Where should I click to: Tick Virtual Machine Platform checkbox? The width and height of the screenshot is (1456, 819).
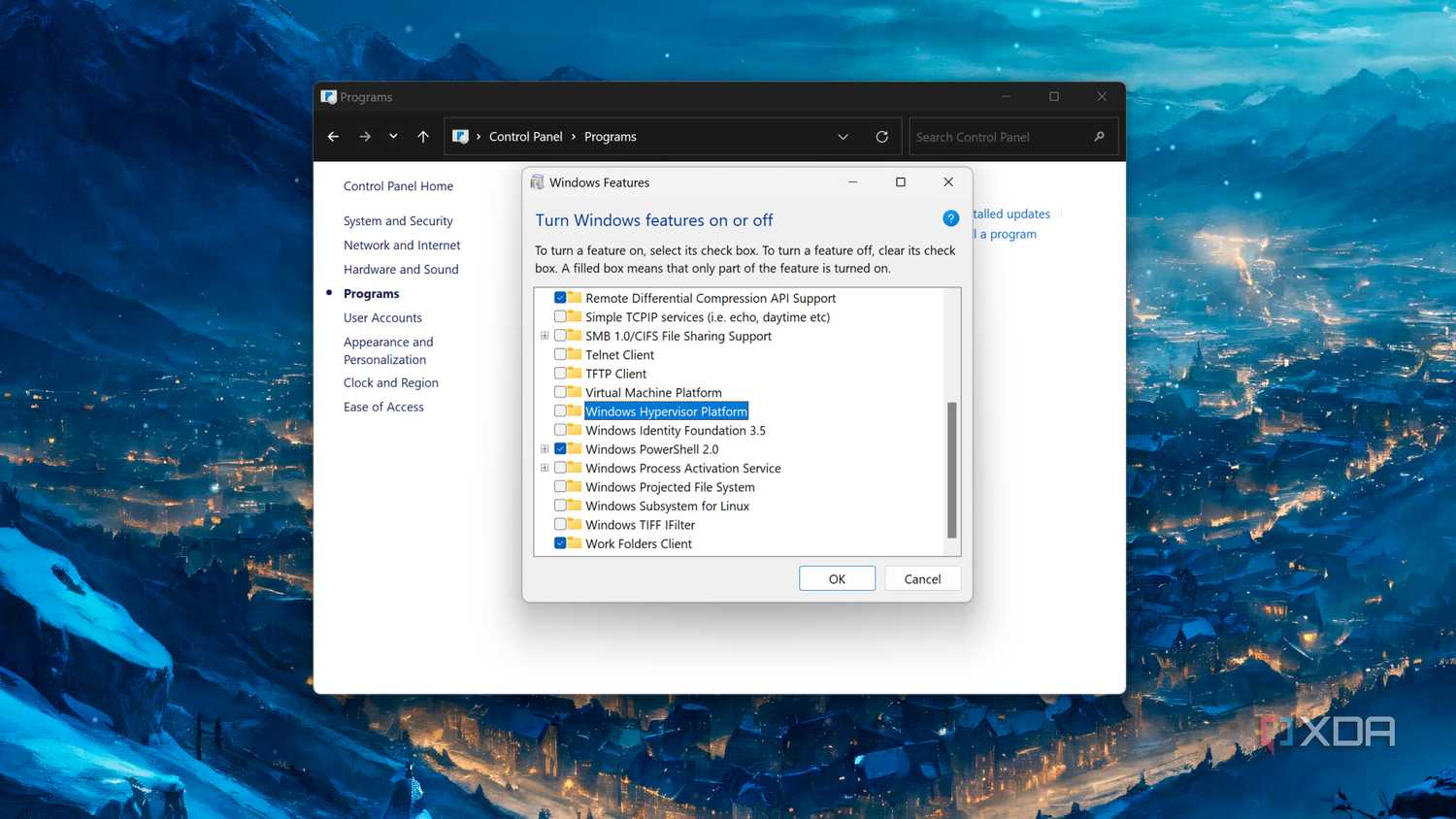tap(560, 392)
